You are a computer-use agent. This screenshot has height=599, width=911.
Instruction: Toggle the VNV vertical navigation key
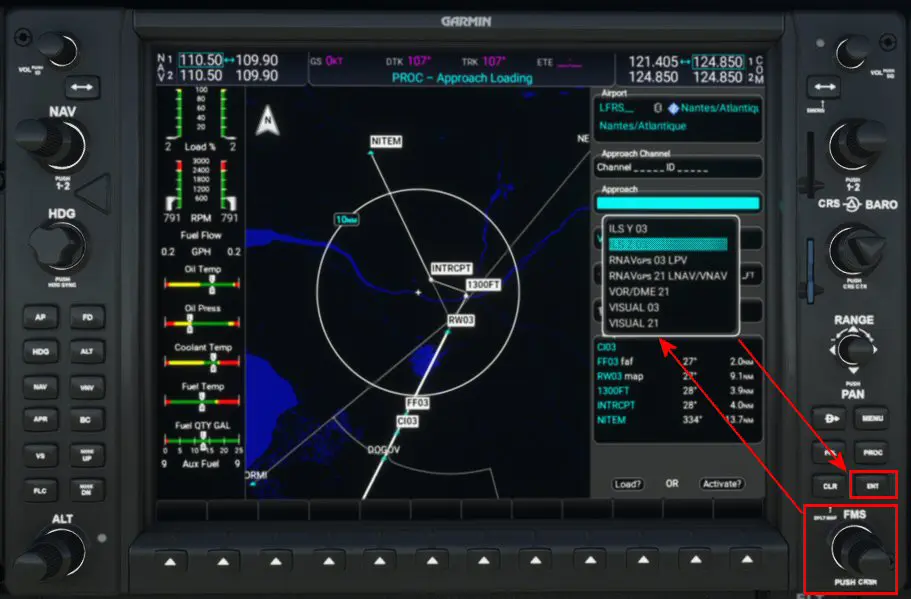tap(87, 387)
